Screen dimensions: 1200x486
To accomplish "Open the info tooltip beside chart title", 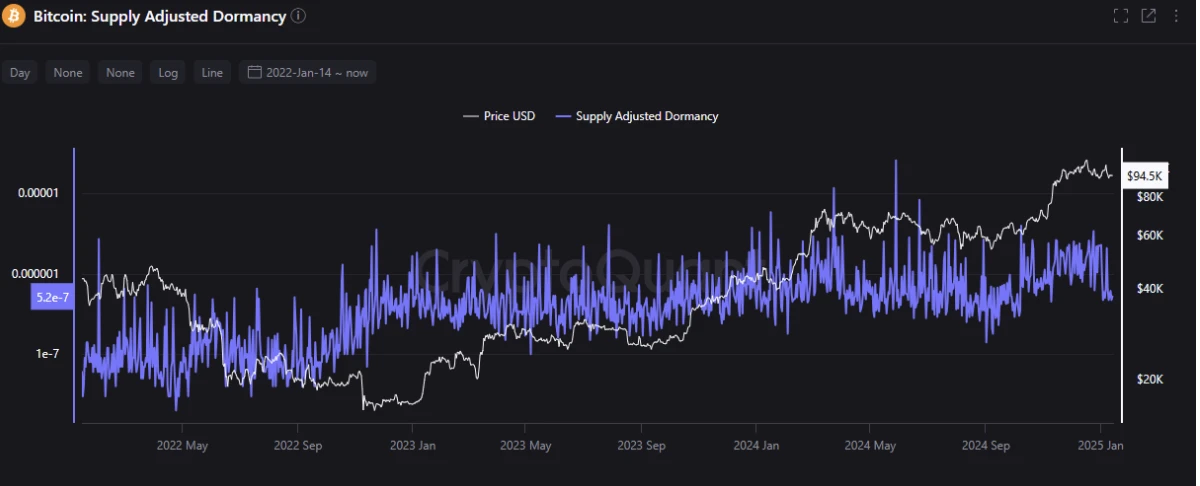I will point(299,16).
